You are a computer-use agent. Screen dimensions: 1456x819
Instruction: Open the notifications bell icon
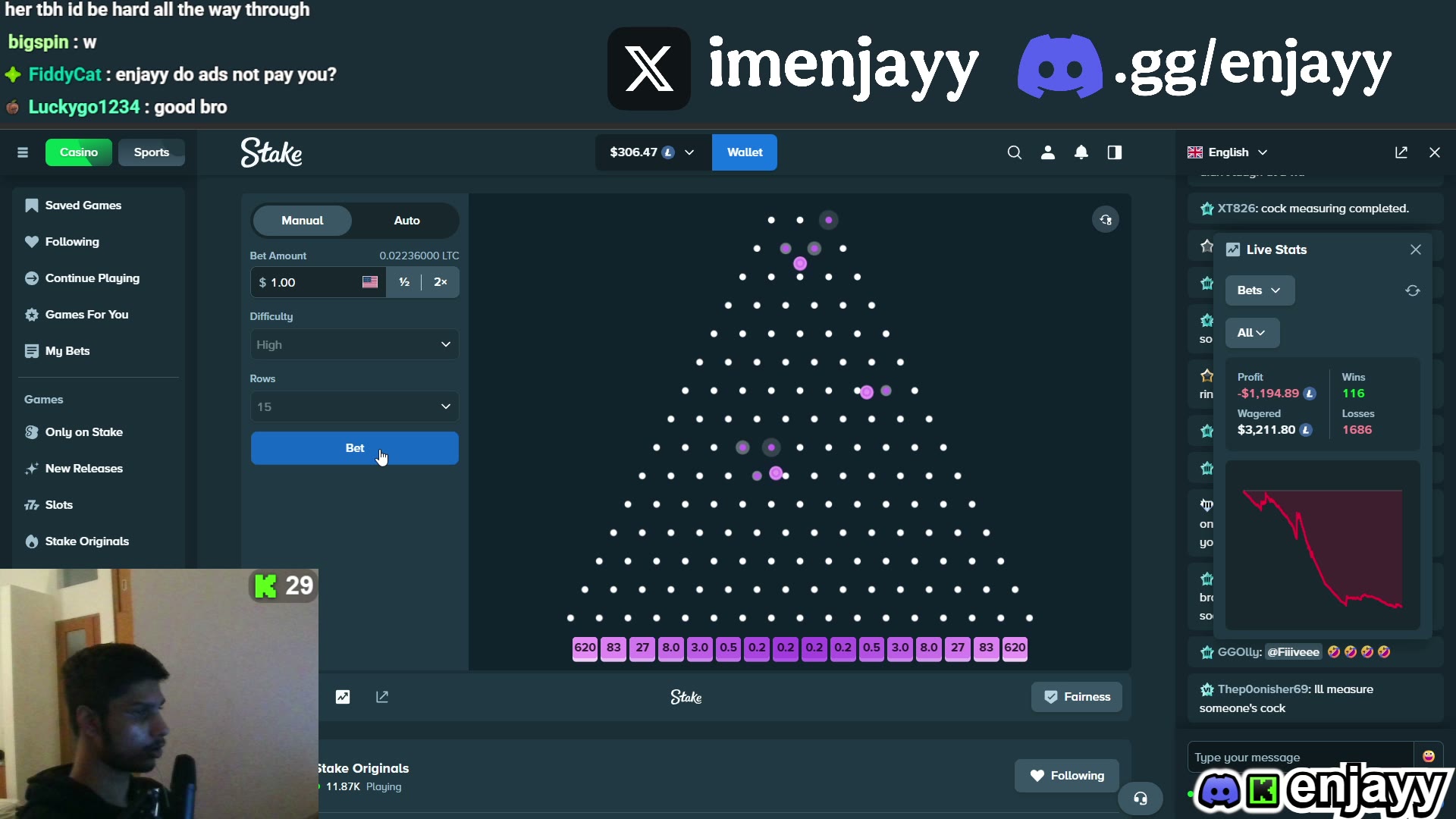(x=1081, y=152)
